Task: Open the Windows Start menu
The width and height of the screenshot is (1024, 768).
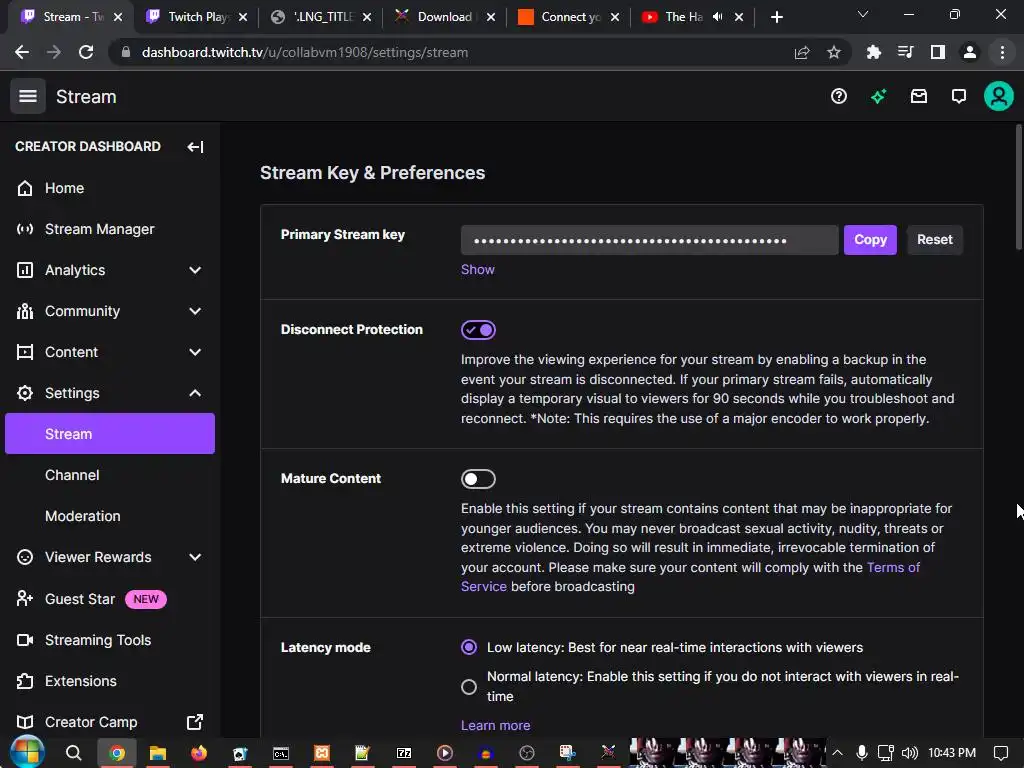Action: tap(27, 752)
